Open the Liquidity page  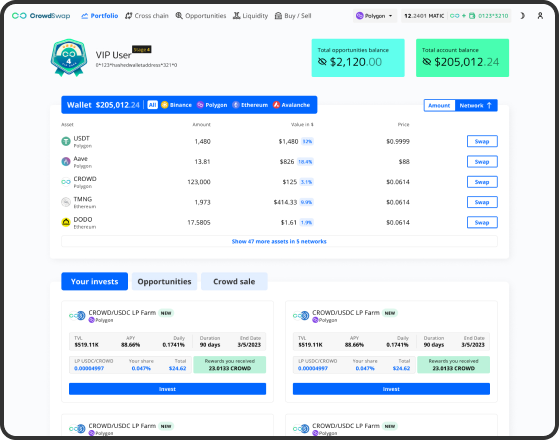click(x=250, y=16)
